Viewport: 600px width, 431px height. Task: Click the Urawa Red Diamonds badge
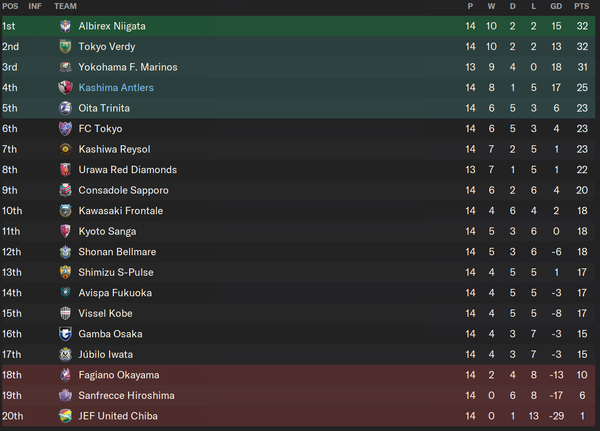[65, 170]
